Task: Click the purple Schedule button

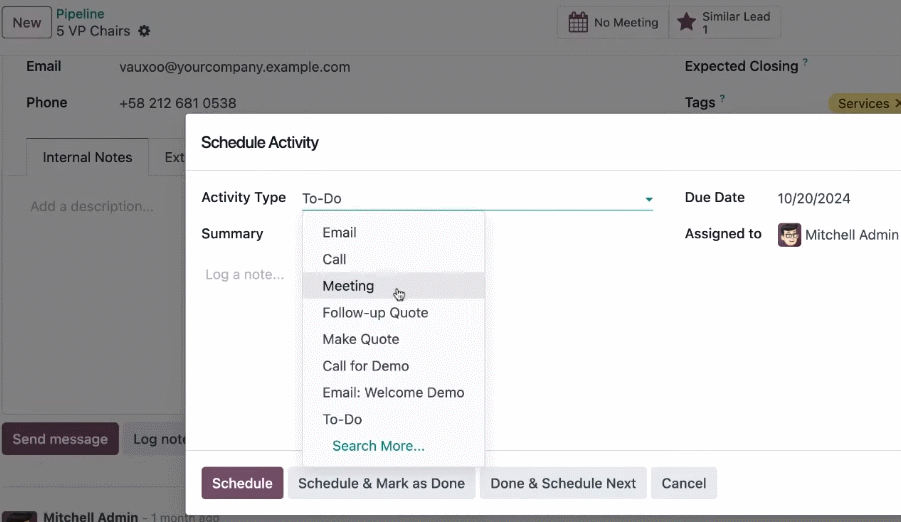Action: pos(242,483)
